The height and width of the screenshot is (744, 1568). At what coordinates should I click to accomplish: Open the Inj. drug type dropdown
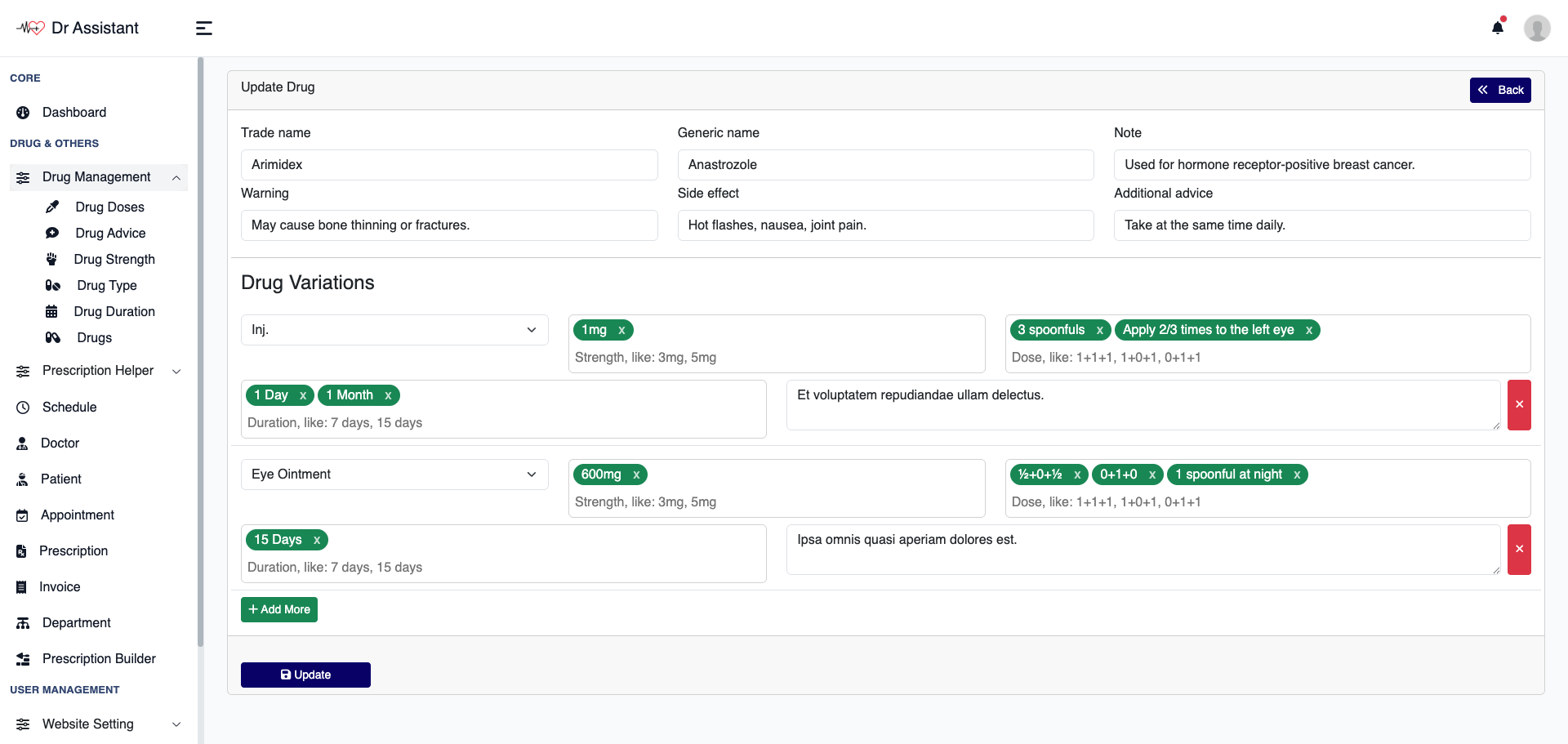point(394,330)
